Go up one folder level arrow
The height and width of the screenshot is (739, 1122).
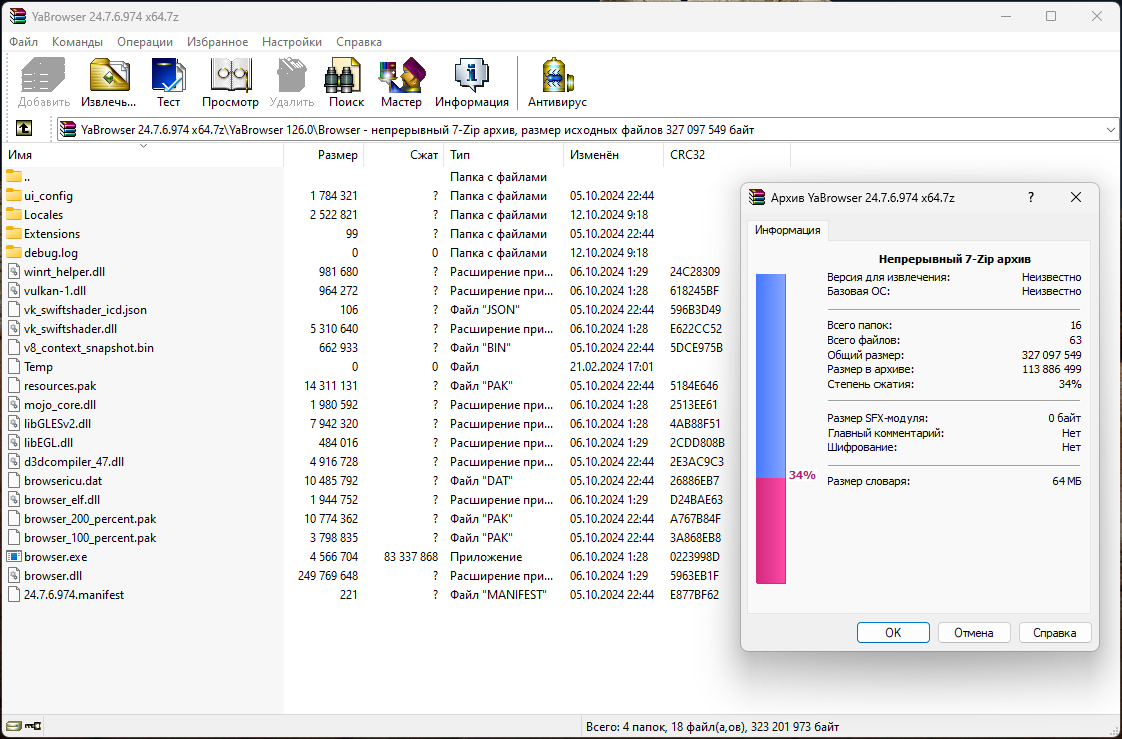[24, 128]
